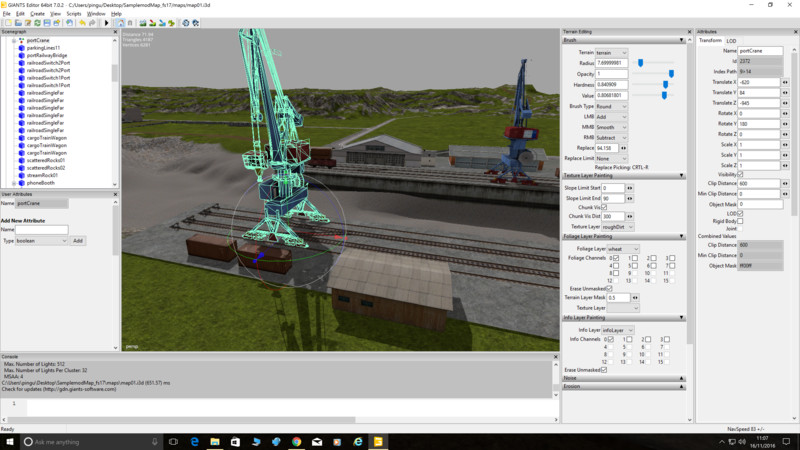Click the Cortana search box
The height and width of the screenshot is (450, 800).
92,442
